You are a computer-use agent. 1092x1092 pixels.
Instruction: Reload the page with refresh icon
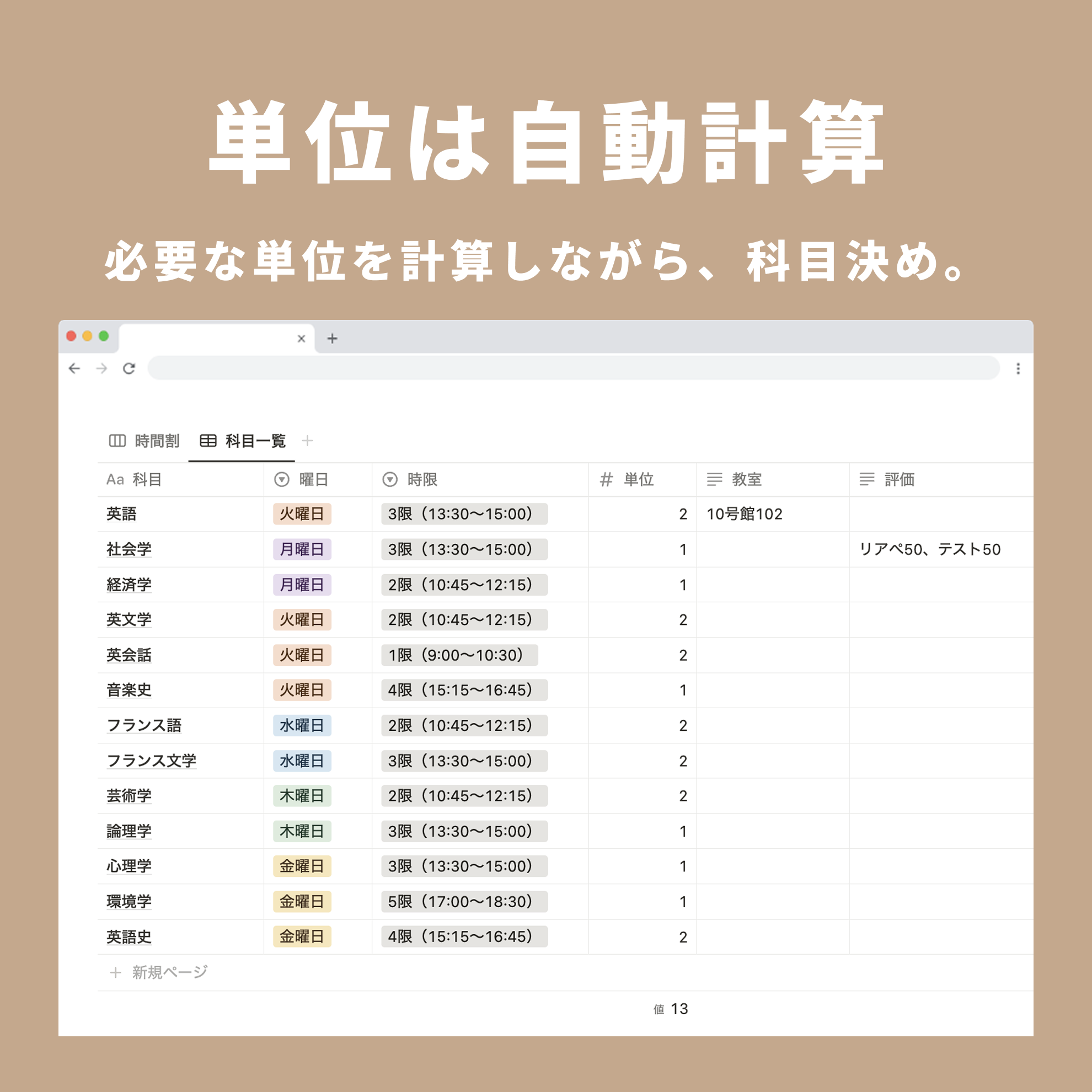[129, 368]
